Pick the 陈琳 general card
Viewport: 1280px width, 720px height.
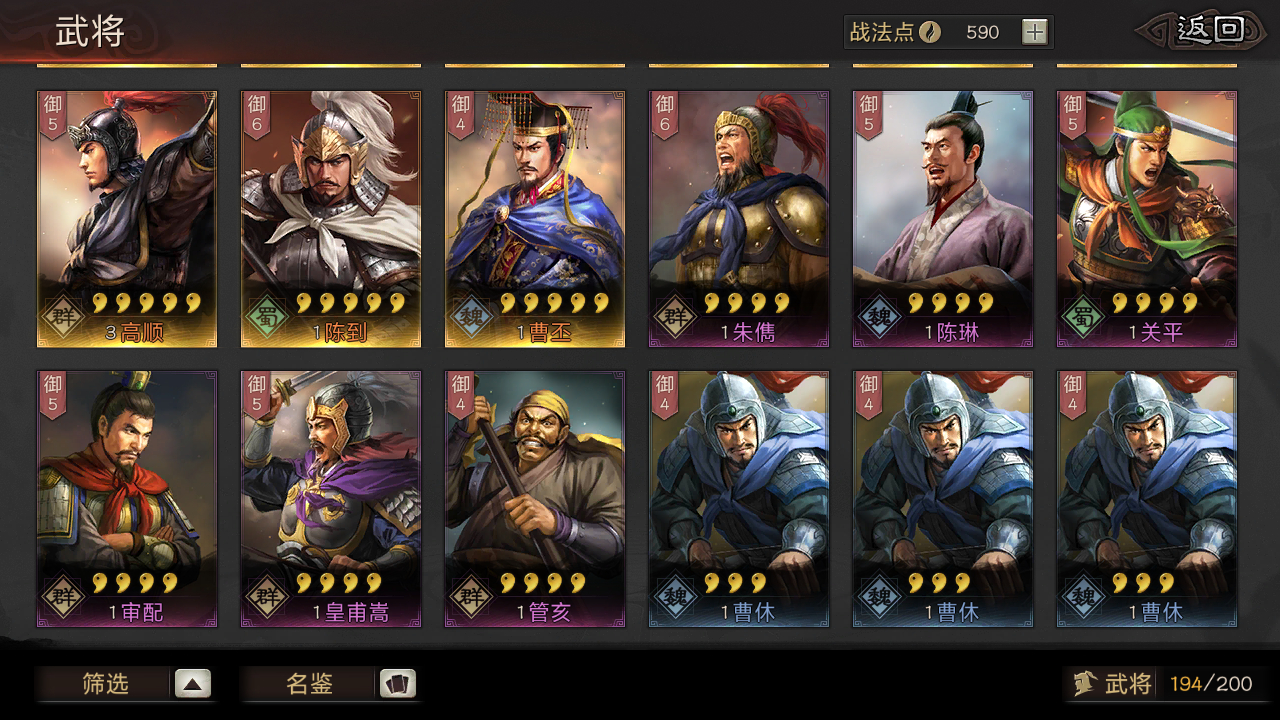click(943, 219)
